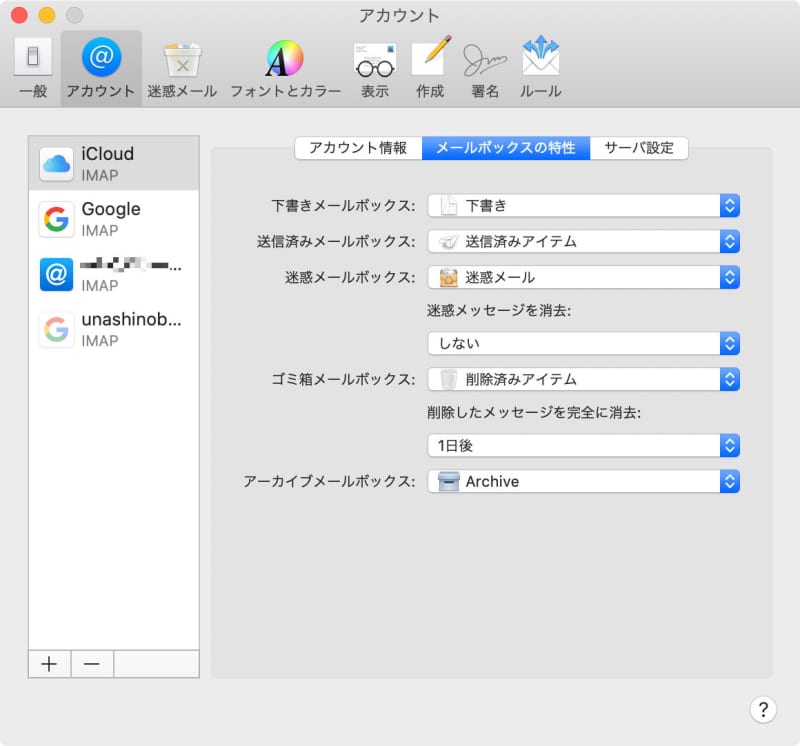Viewport: 800px width, 746px height.
Task: Click the ゴミ箱メールボックス: label
Action: point(343,379)
